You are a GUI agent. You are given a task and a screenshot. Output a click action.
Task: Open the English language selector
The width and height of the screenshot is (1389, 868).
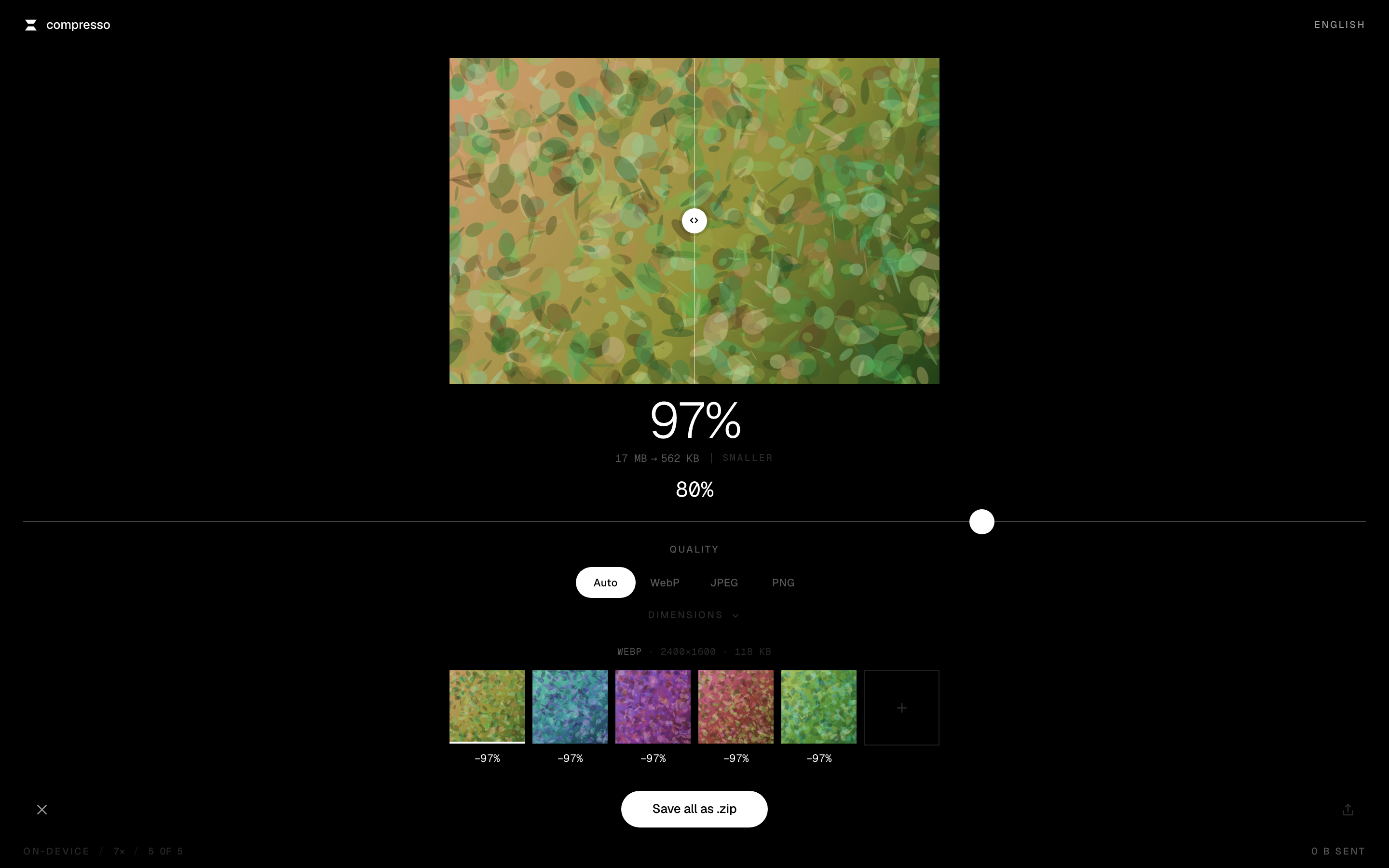(x=1339, y=25)
